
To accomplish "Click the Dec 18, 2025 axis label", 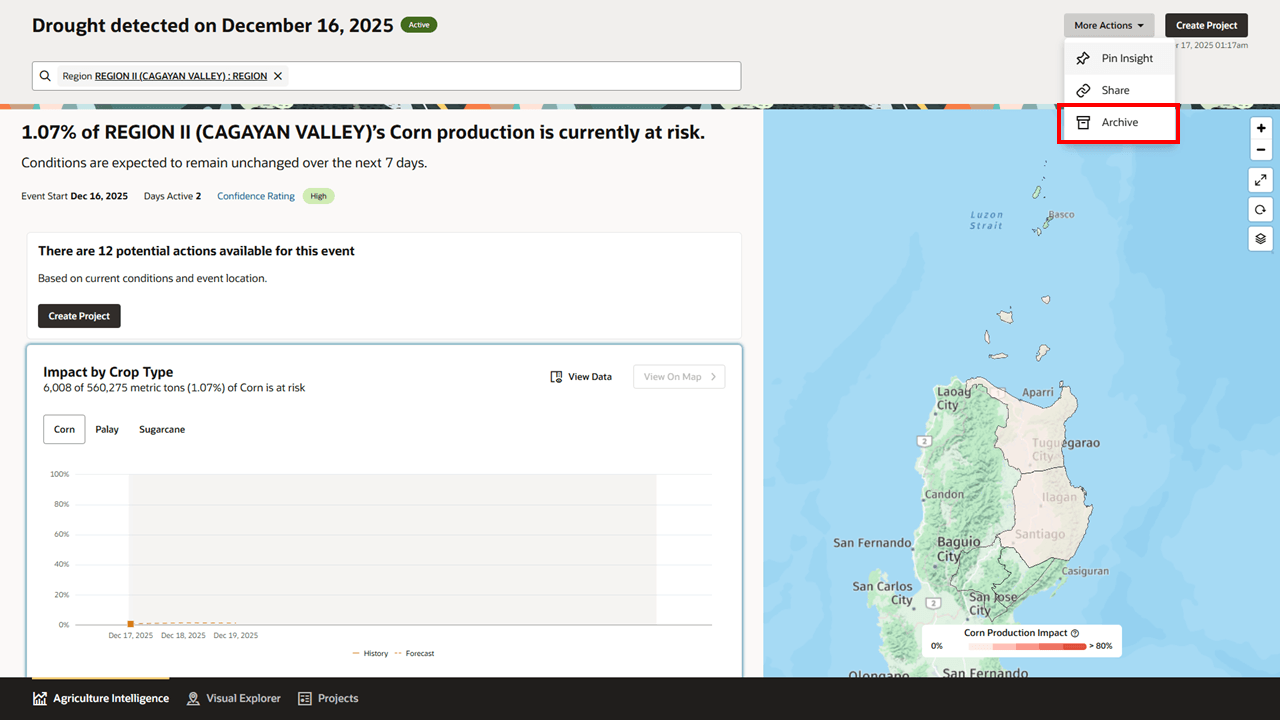I will [183, 635].
